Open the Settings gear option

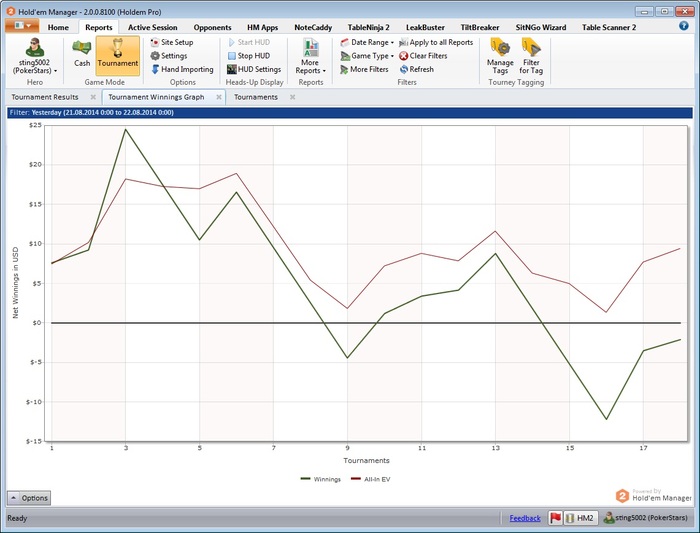pos(169,56)
